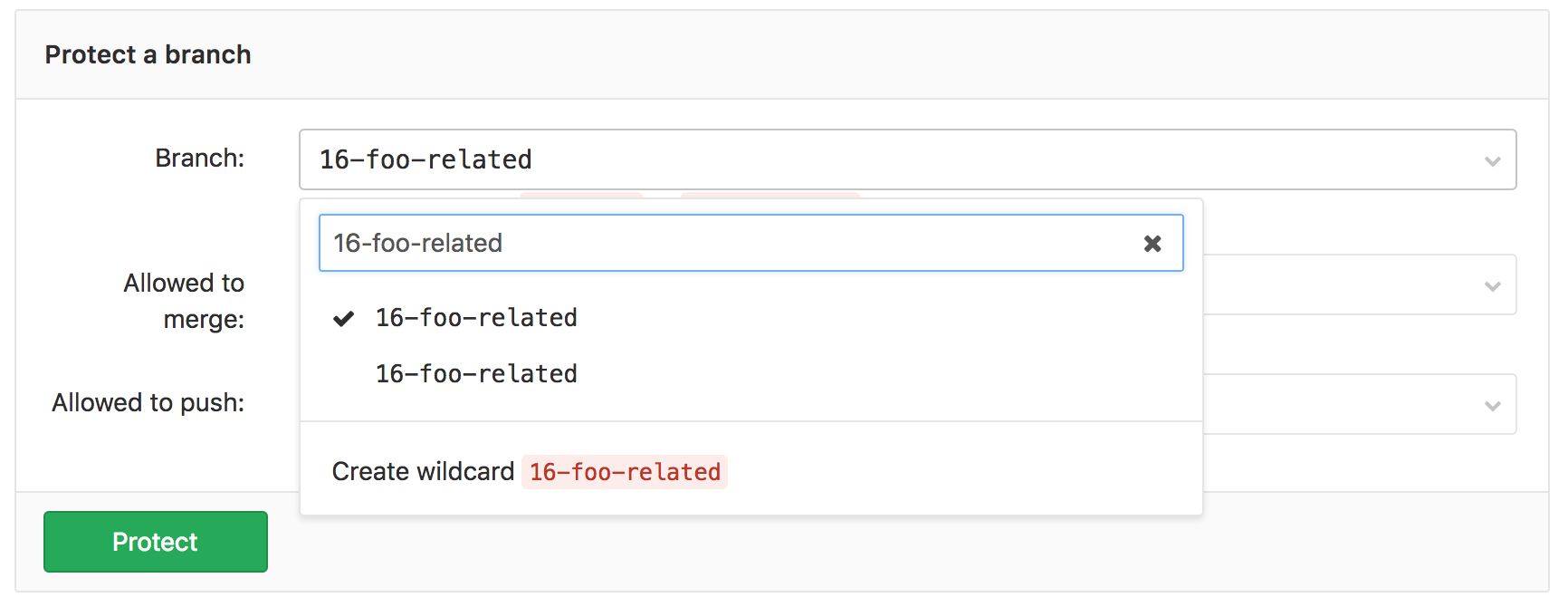This screenshot has height=607, width=1568.
Task: Open the Allowed to merge select box
Action: coord(1358,285)
